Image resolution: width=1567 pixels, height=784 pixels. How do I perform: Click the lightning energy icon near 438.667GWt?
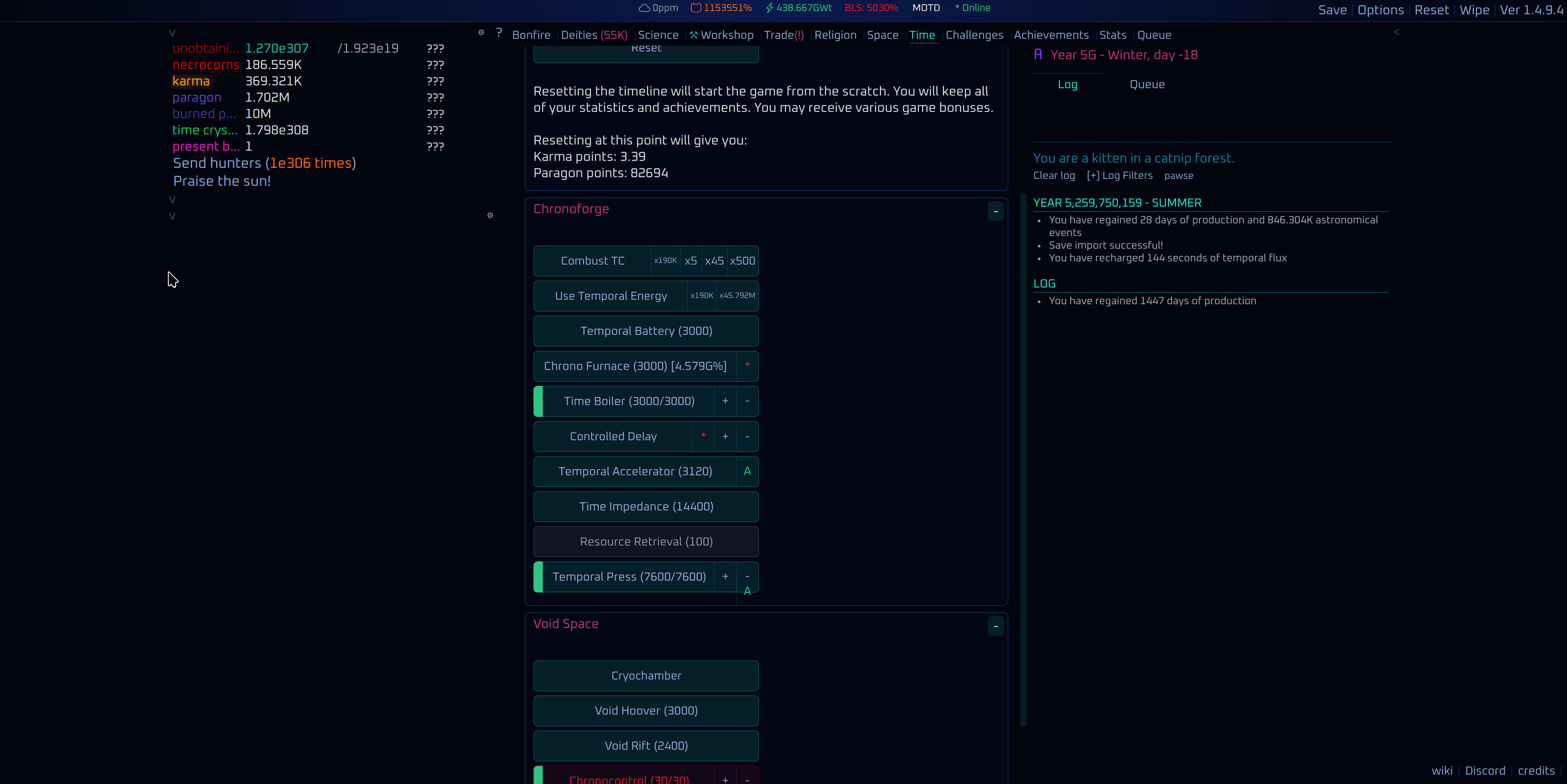click(x=769, y=8)
